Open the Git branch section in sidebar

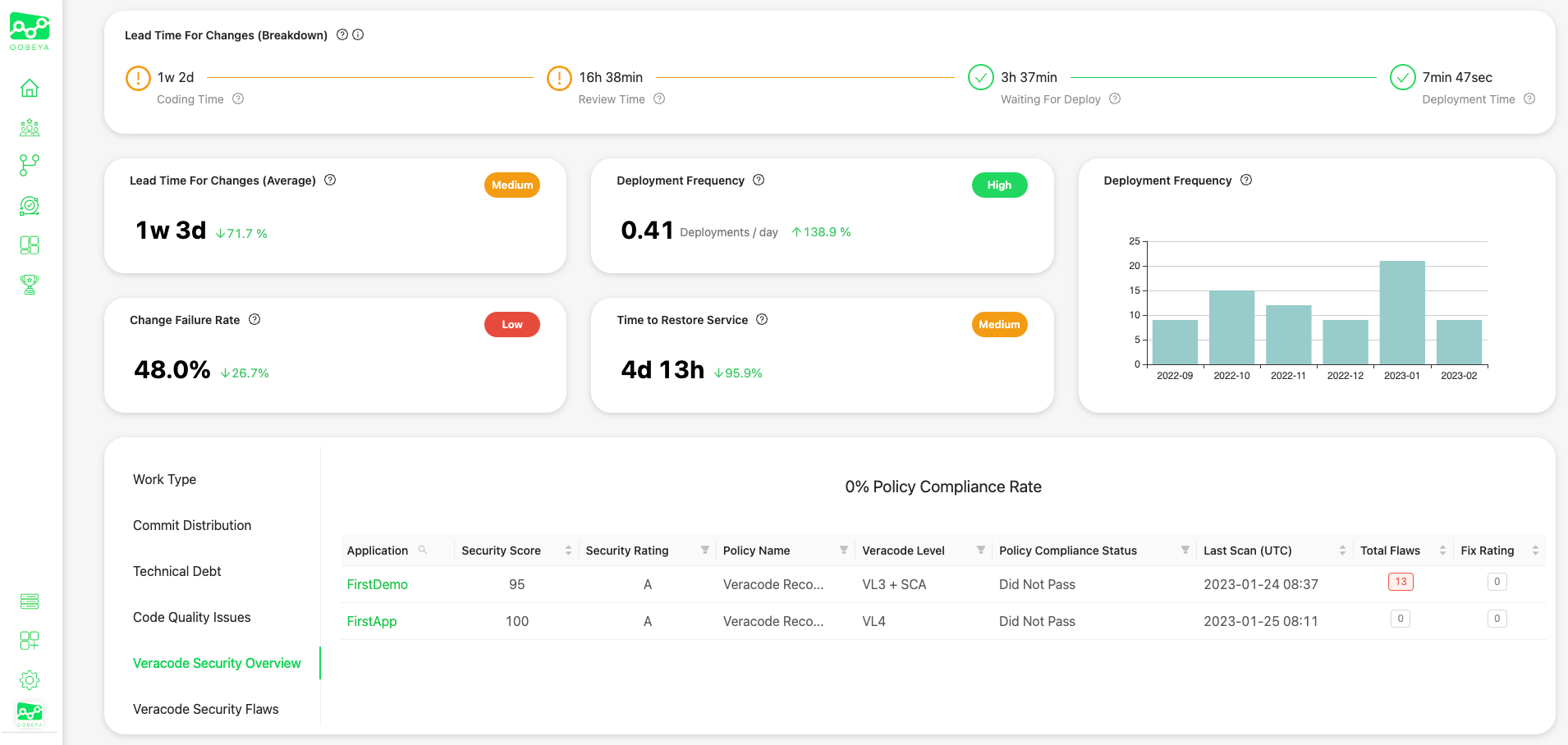(x=30, y=165)
